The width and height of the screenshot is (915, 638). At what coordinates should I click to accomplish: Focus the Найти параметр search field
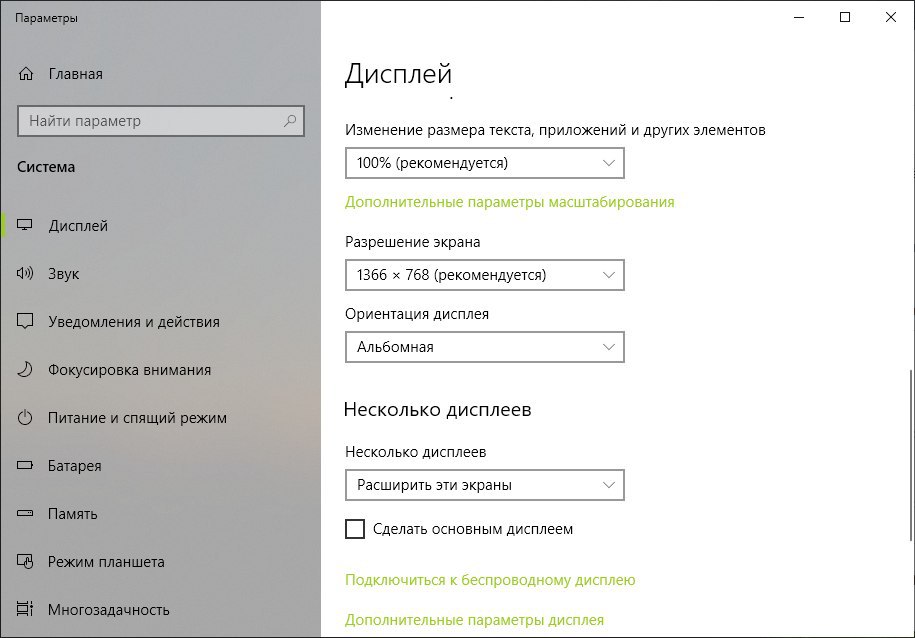pos(161,121)
